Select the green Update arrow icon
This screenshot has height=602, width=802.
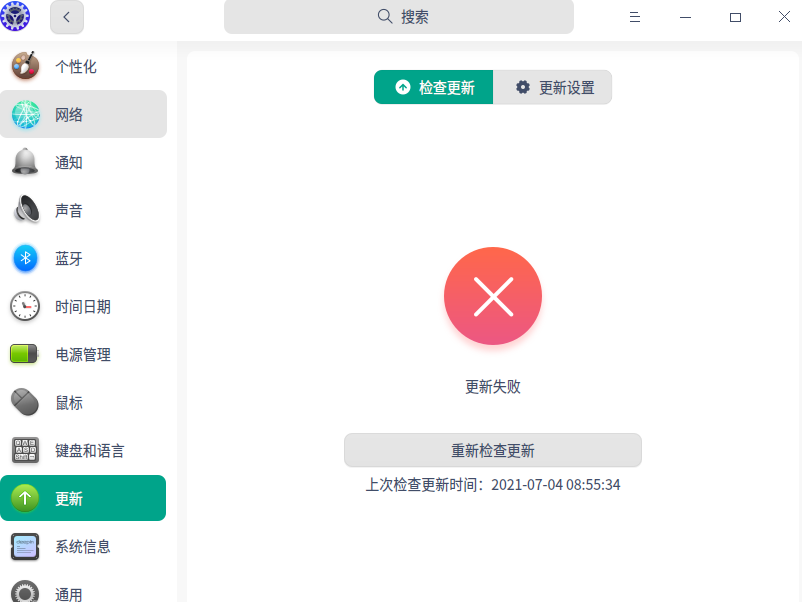(25, 498)
